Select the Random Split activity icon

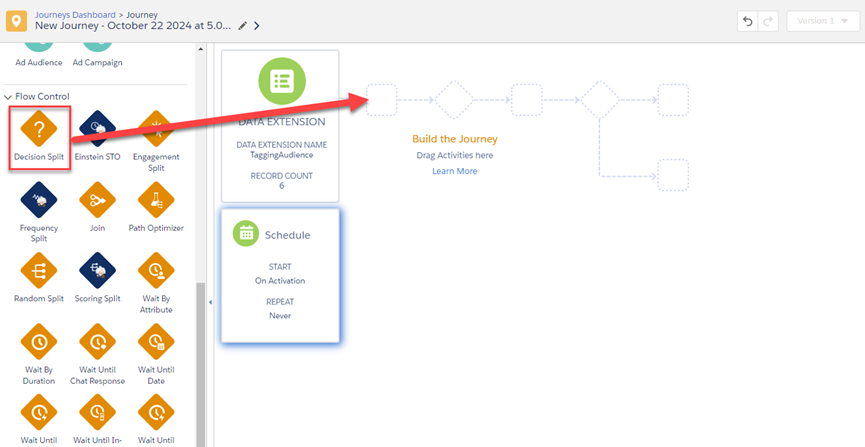(x=39, y=271)
